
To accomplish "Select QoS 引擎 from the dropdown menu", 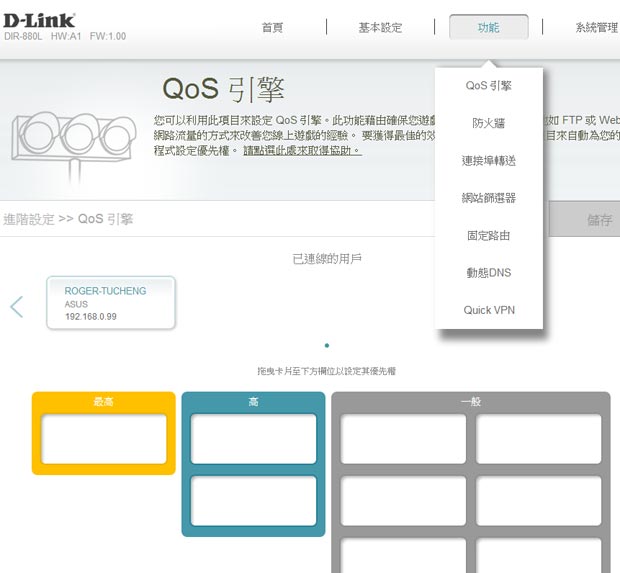I will point(489,86).
